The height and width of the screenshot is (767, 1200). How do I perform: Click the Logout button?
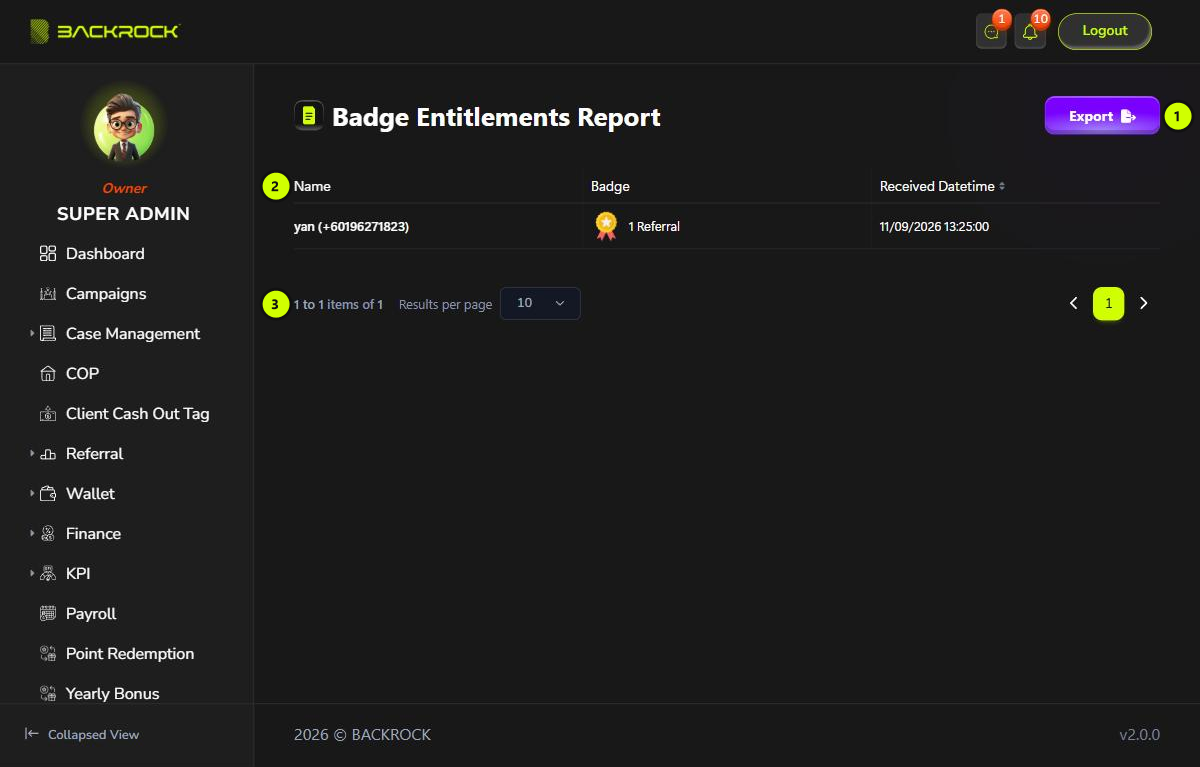(1105, 31)
